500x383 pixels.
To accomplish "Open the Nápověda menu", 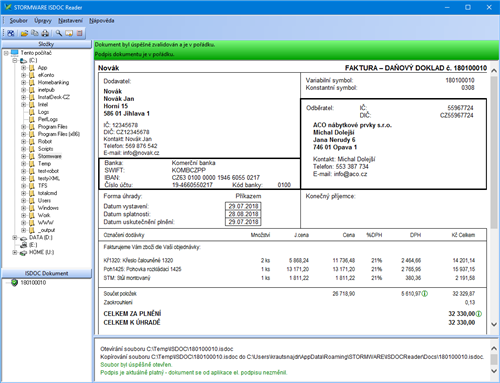I will click(x=102, y=21).
